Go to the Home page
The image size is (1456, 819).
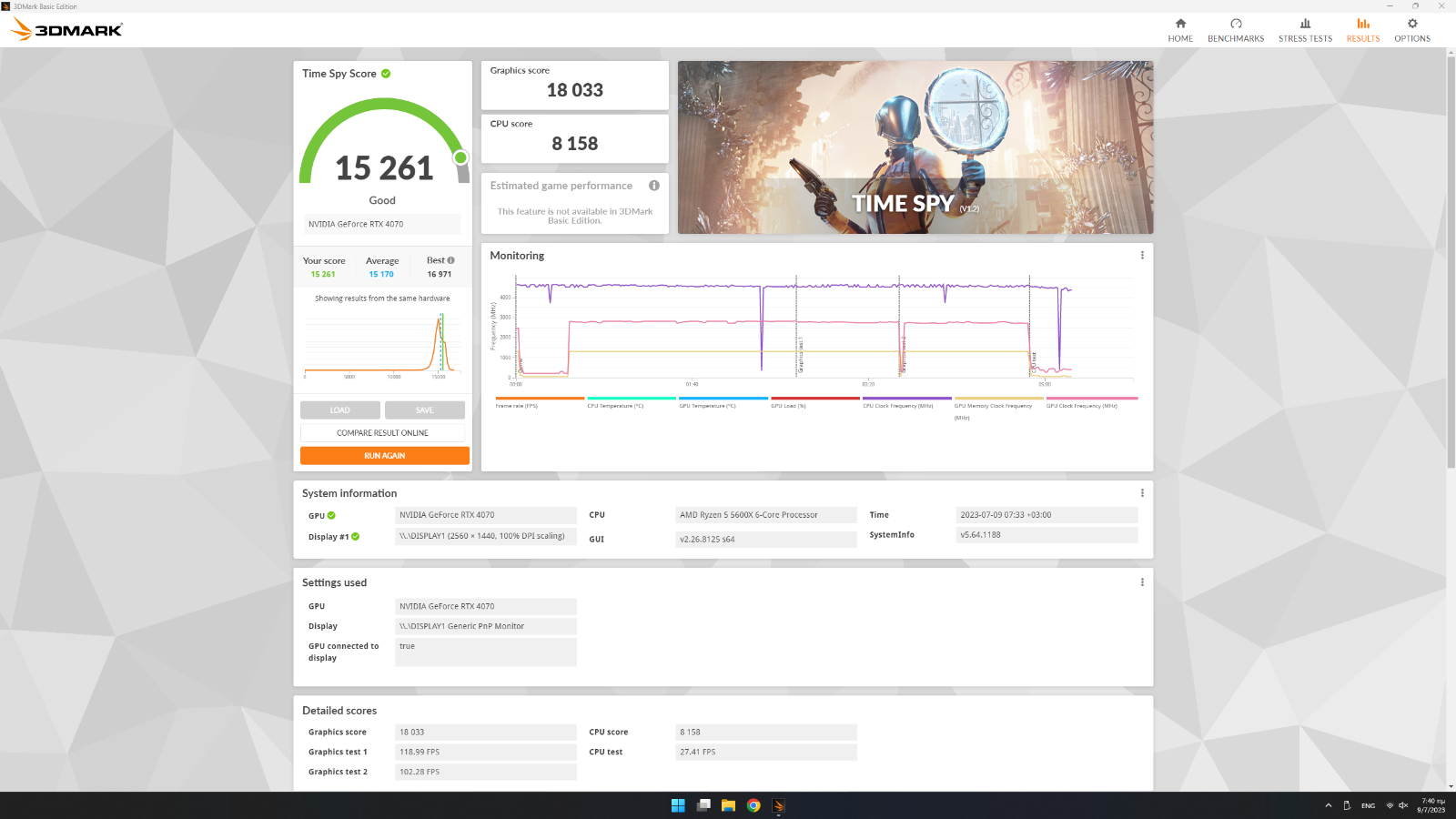pyautogui.click(x=1180, y=30)
